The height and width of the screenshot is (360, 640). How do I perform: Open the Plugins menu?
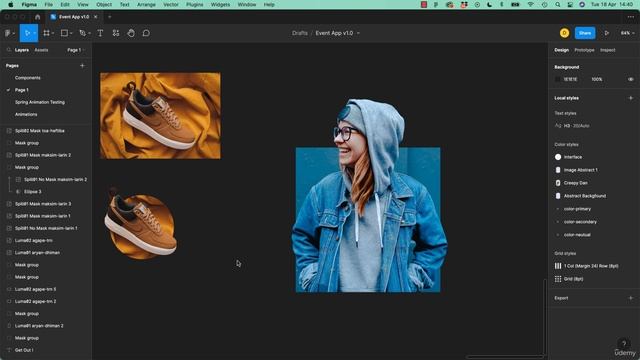pyautogui.click(x=195, y=4)
